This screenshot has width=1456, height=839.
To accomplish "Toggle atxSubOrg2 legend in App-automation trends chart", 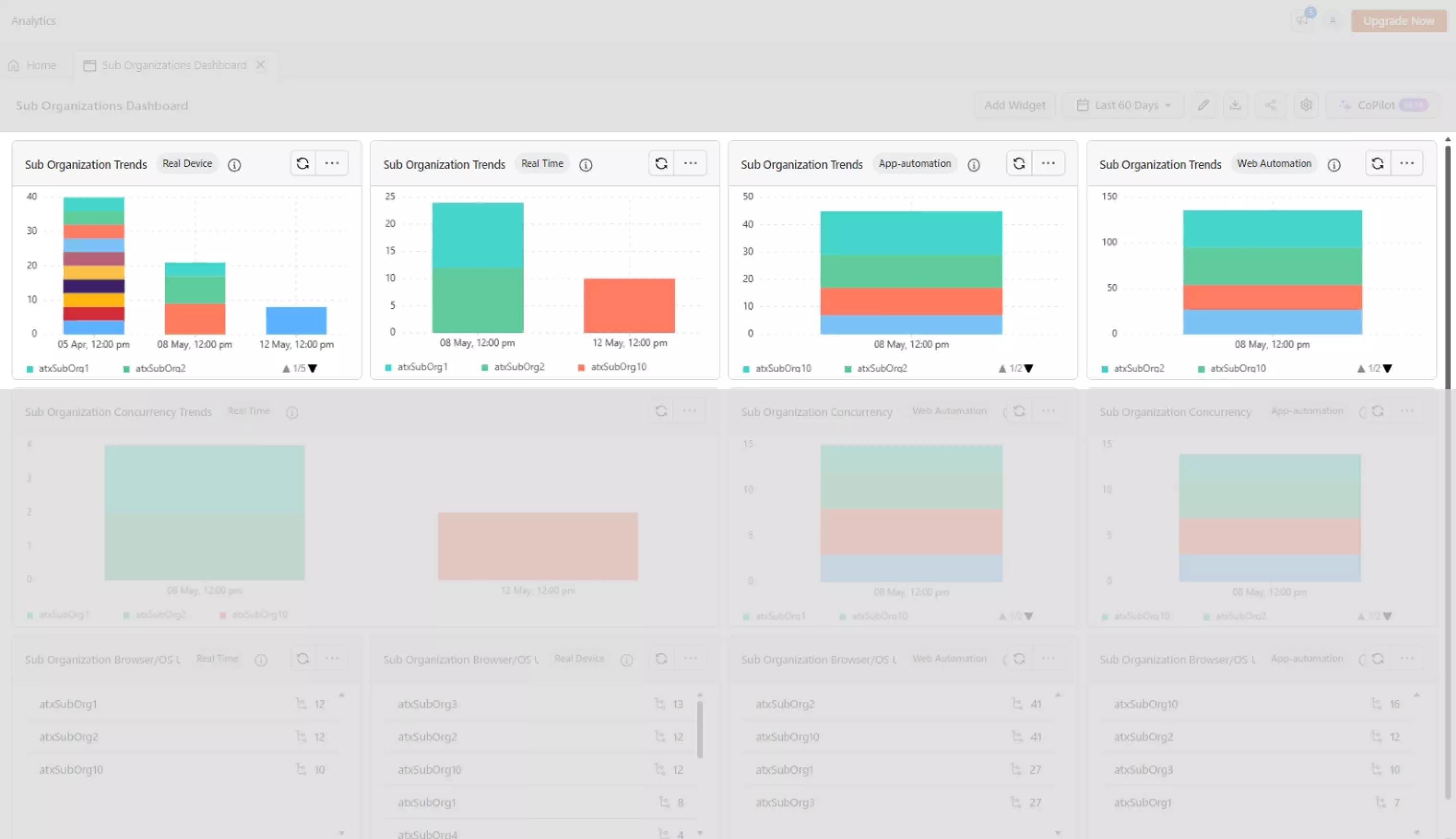I will (x=881, y=368).
